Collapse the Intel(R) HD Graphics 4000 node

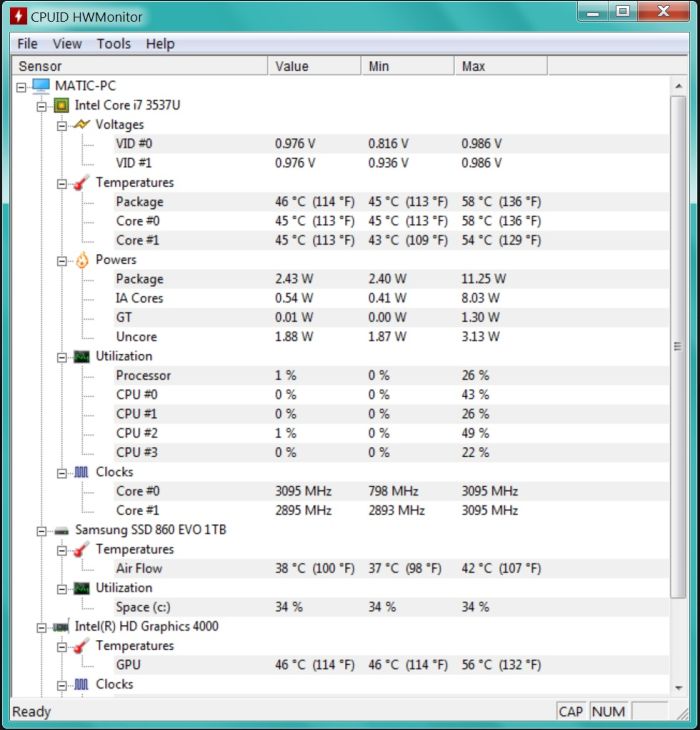(x=41, y=628)
